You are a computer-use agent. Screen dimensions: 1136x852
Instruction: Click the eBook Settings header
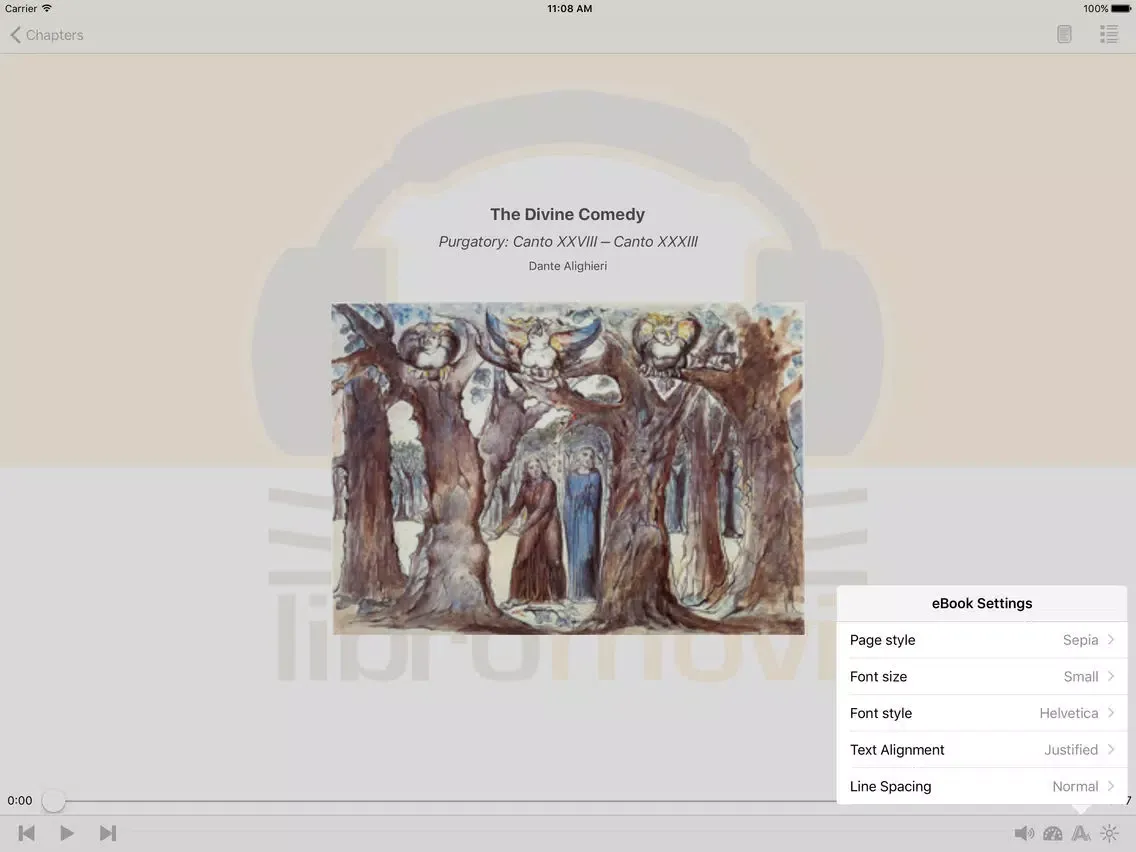[982, 604]
